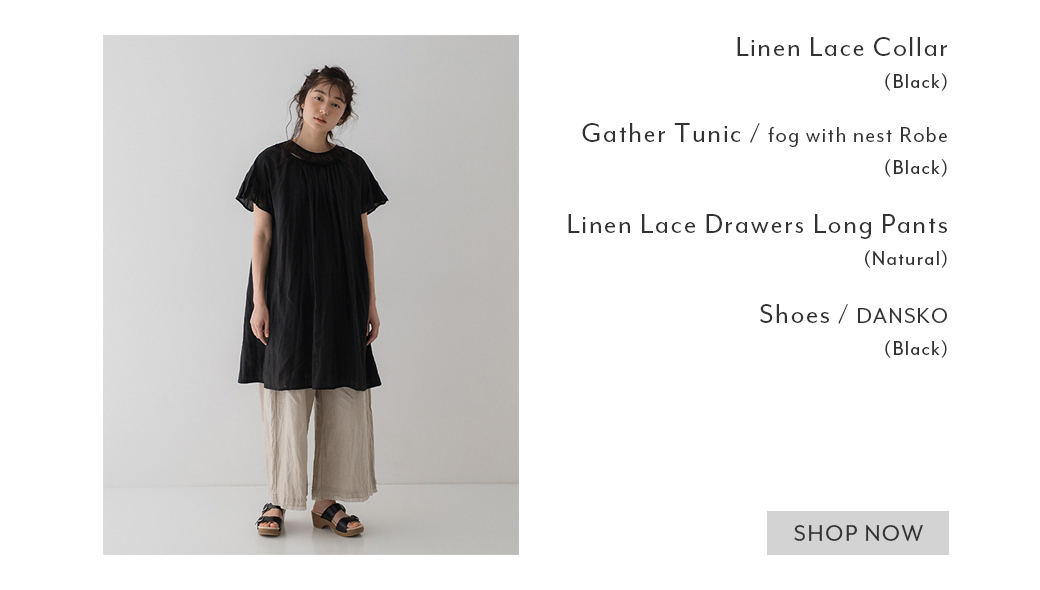Open the Linen Lace Collar product link
The height and width of the screenshot is (590, 1040).
coord(842,48)
